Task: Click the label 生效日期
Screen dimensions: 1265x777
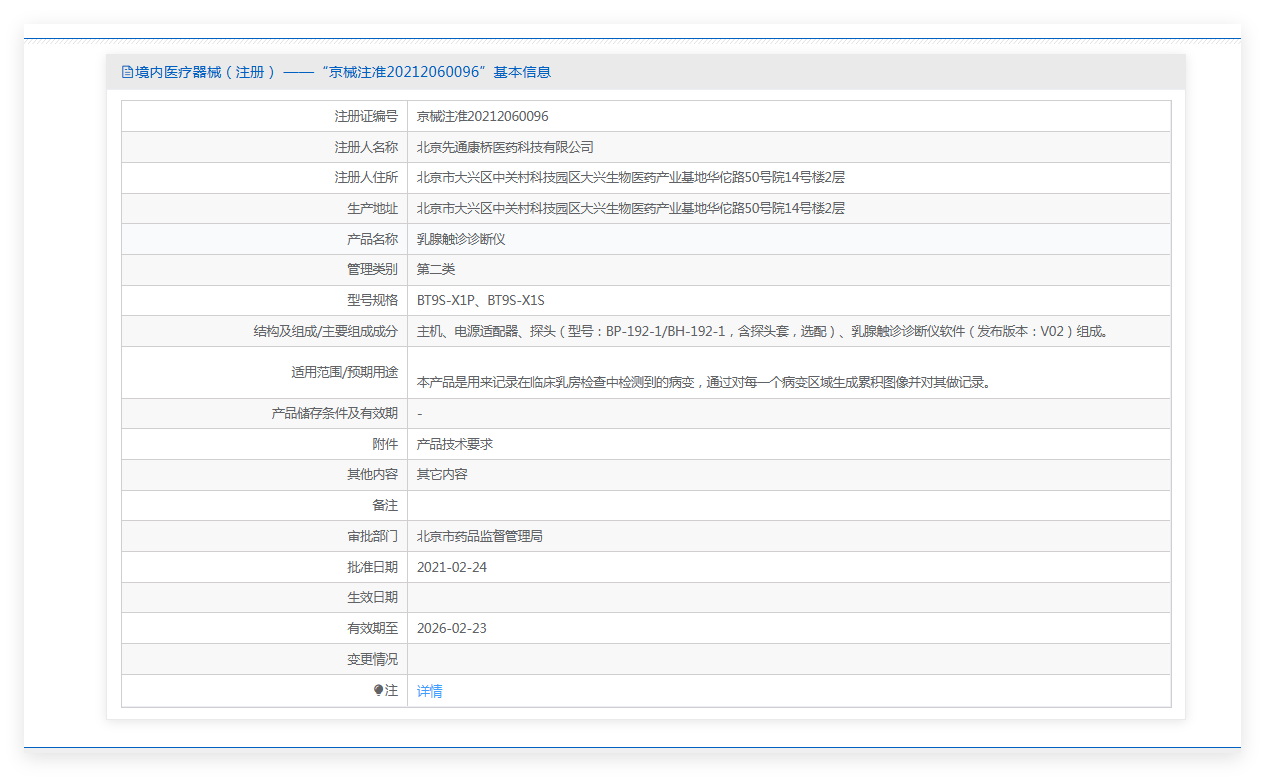Action: [x=372, y=597]
